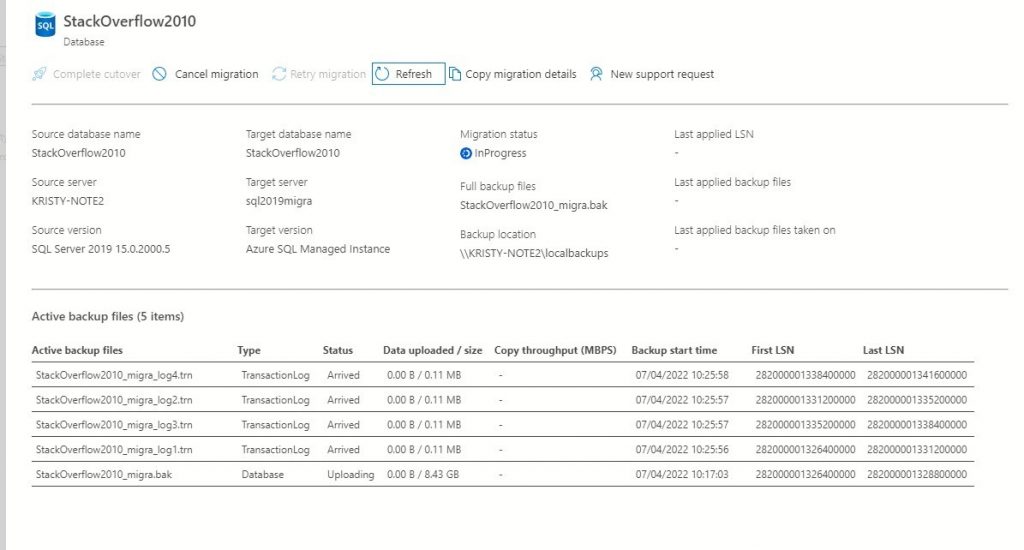Click the Copy migration details icon
Viewport: 1024px width, 550px height.
[455, 74]
